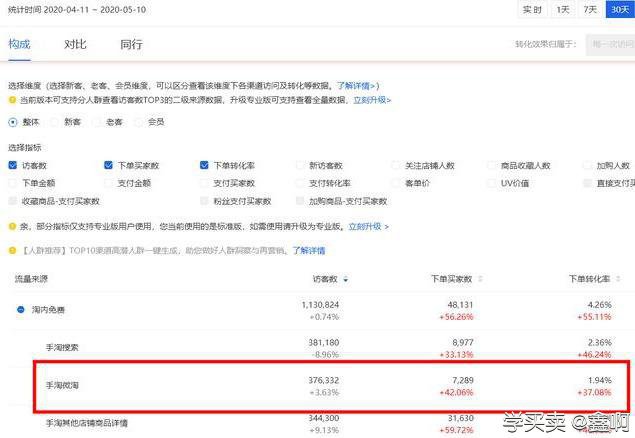The width and height of the screenshot is (635, 438).
Task: Check the 新访客数 checkbox
Action: [x=300, y=165]
